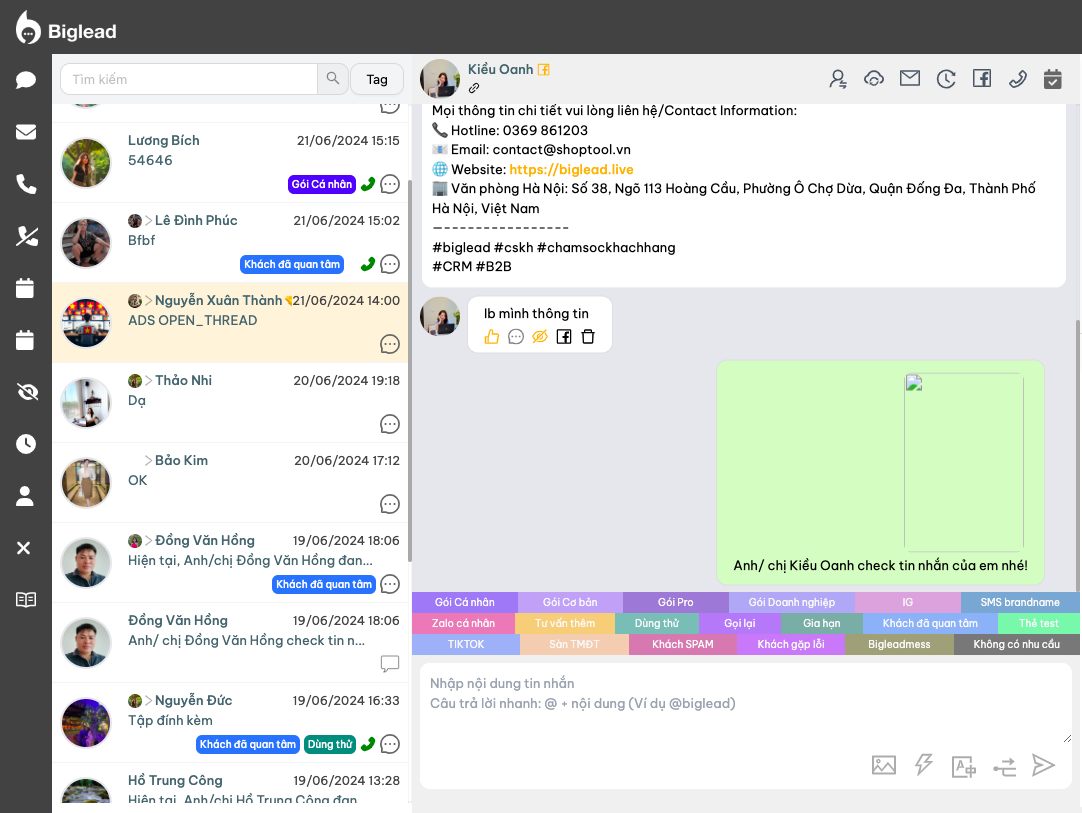The width and height of the screenshot is (1082, 813).
Task: Select the Lương Bích conversation
Action: [x=230, y=162]
